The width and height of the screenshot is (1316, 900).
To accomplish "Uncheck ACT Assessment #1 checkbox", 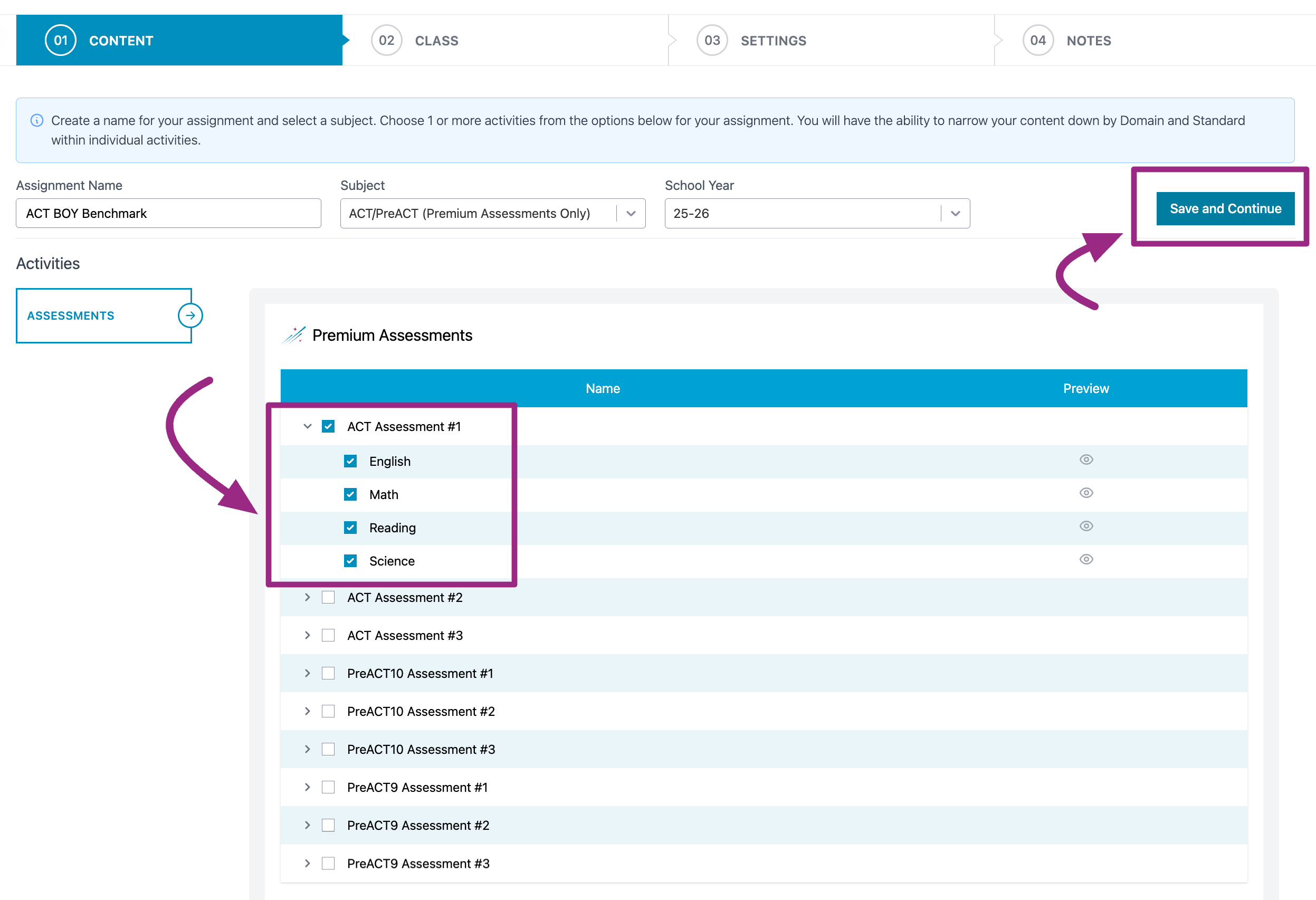I will coord(328,426).
